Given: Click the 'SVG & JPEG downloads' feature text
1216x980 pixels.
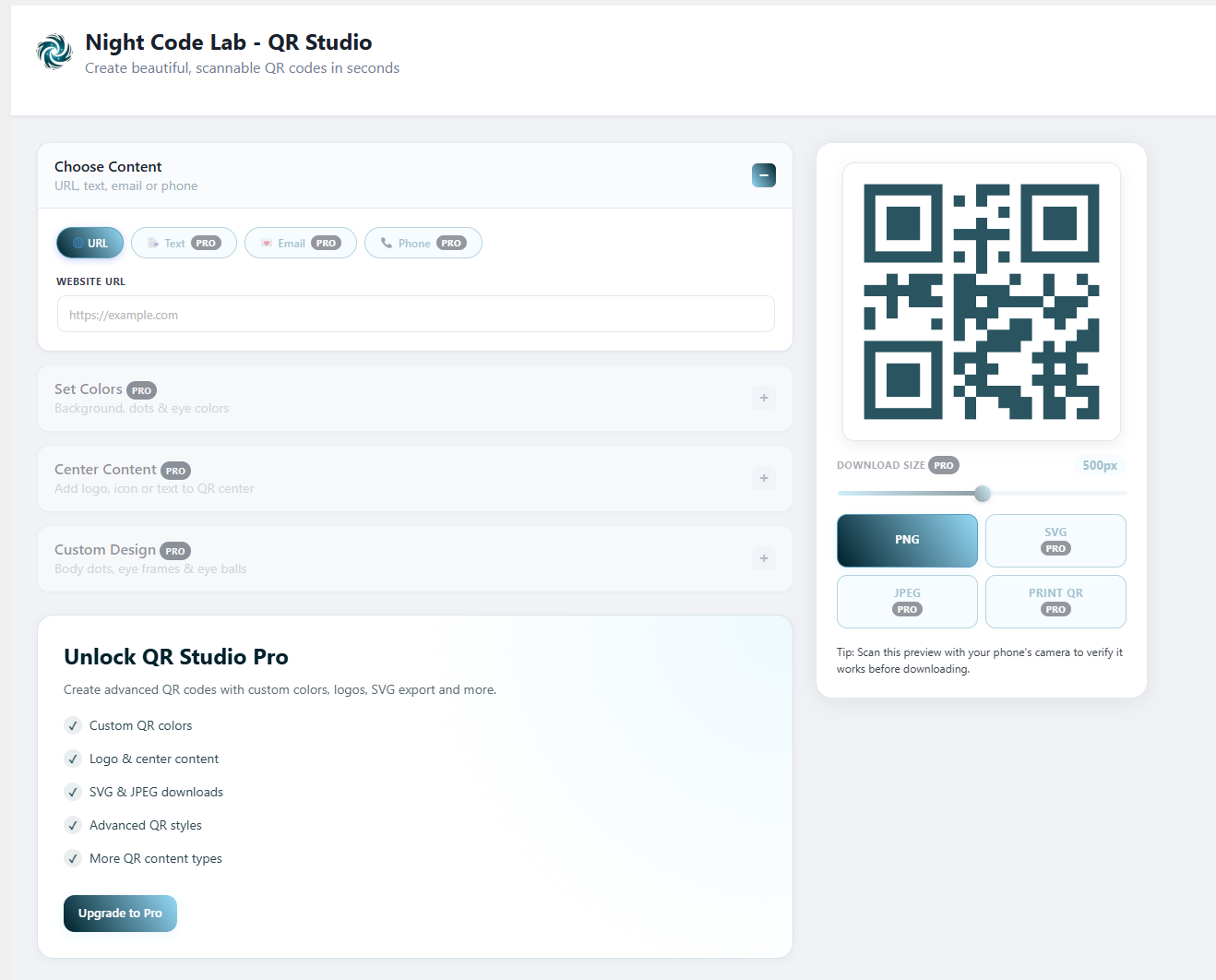Looking at the screenshot, I should tap(156, 792).
